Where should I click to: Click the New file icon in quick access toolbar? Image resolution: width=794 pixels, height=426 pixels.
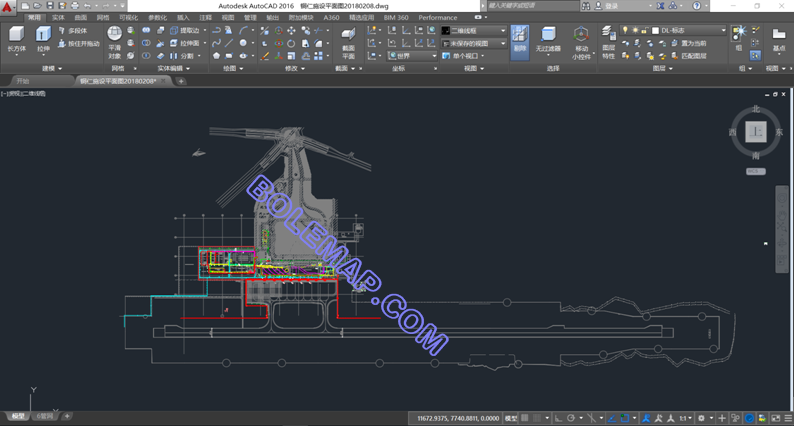pyautogui.click(x=25, y=6)
